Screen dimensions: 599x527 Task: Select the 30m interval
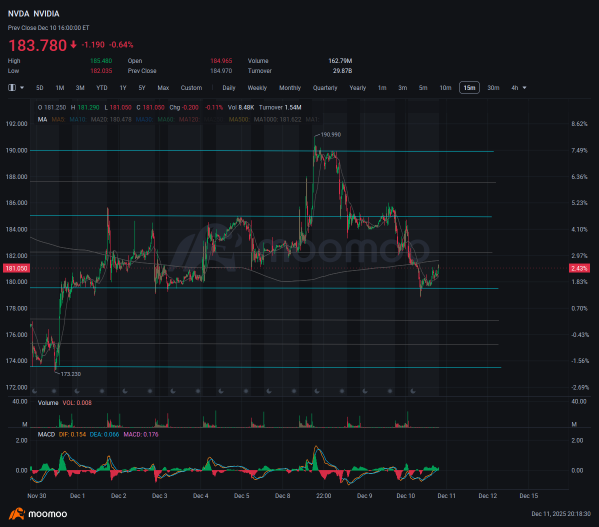(x=493, y=88)
